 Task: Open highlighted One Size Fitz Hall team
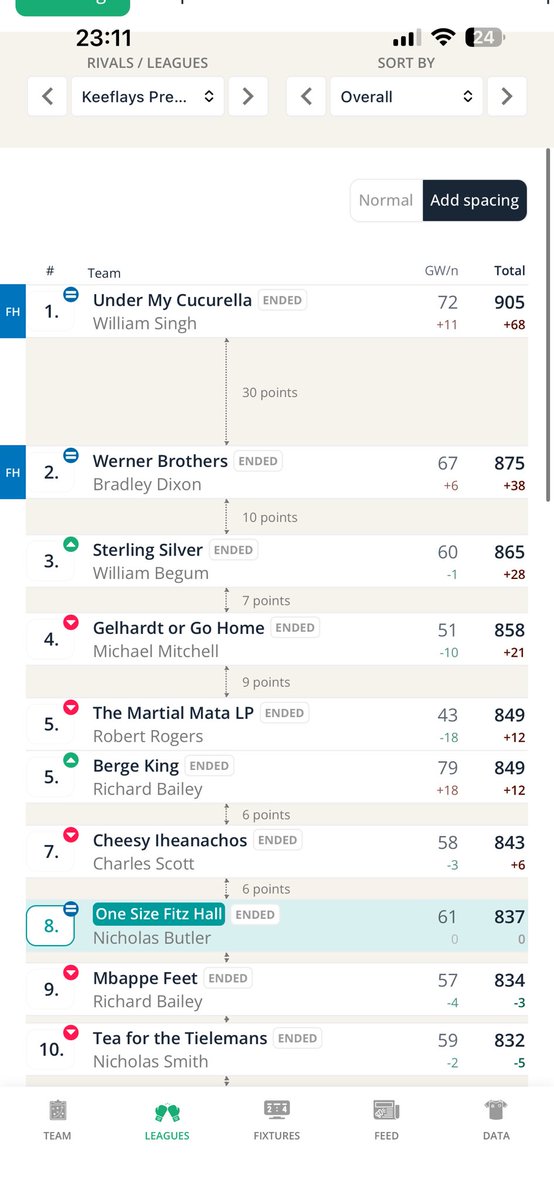[x=159, y=914]
